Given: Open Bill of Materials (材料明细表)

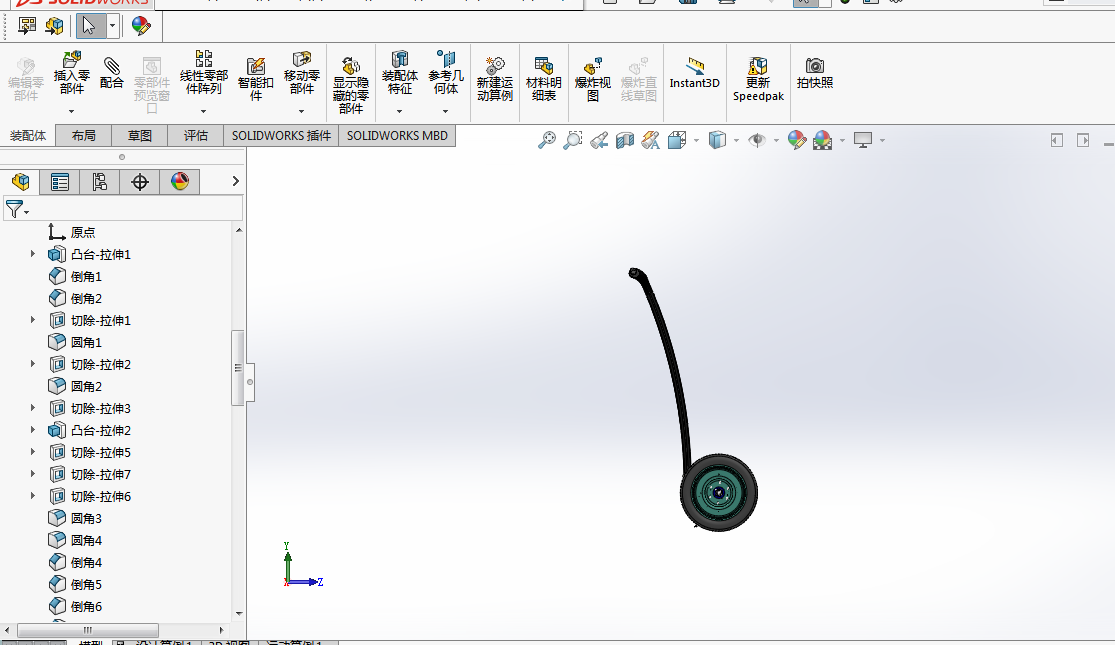Looking at the screenshot, I should (544, 78).
